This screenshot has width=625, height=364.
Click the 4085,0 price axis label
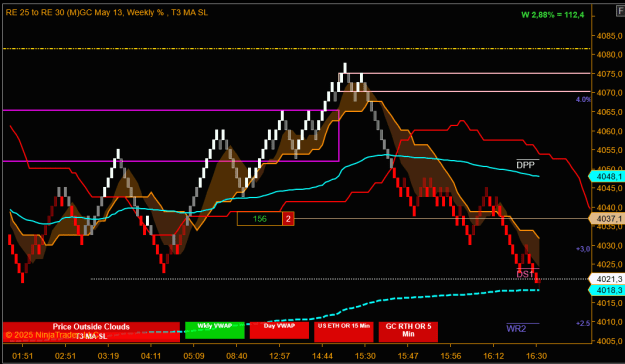(x=609, y=36)
